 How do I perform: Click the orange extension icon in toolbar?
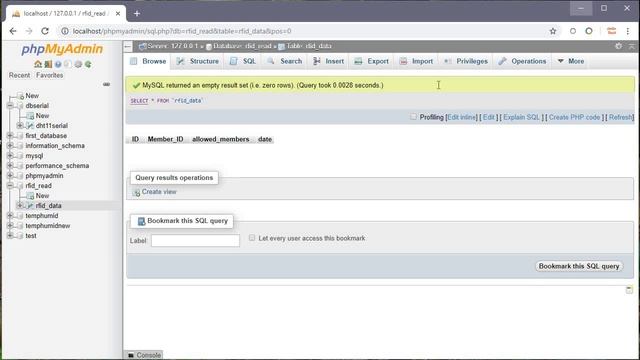(611, 31)
